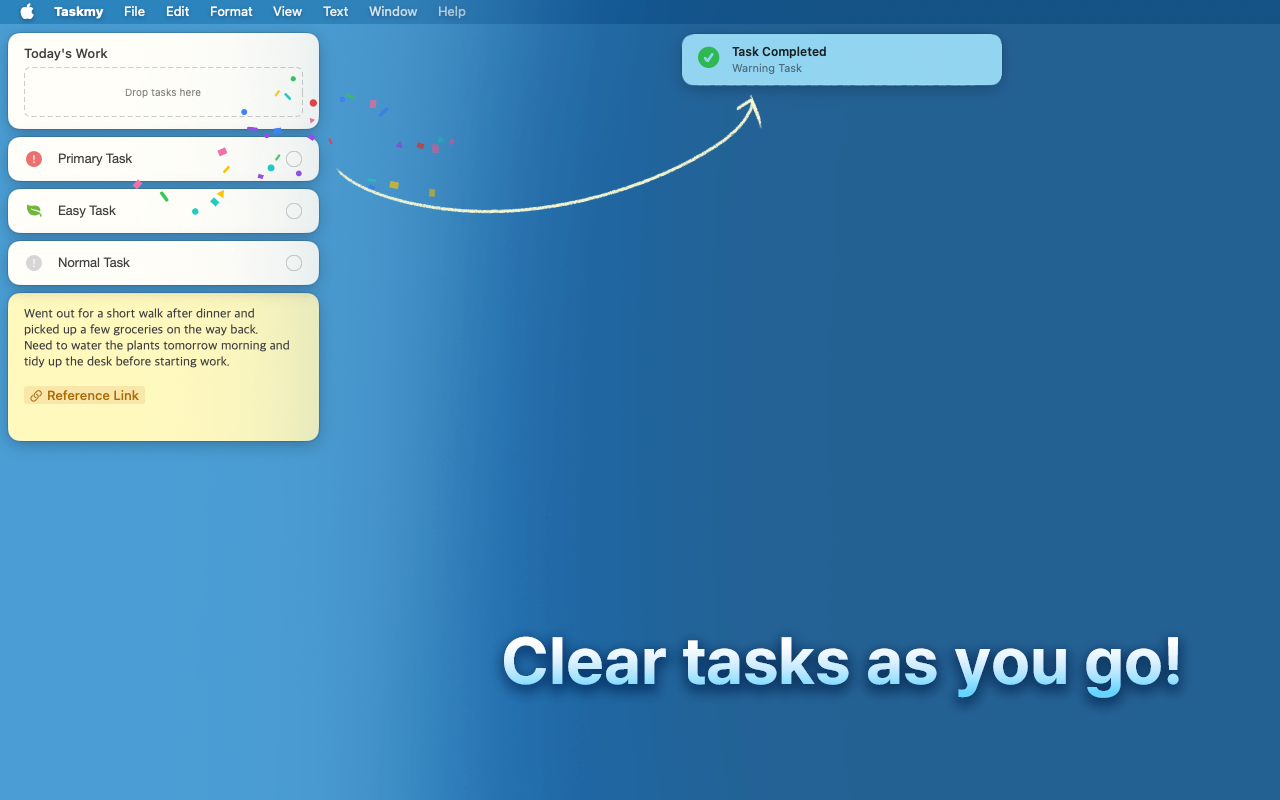Open the Text menu
Screen dimensions: 1280x800
335,12
